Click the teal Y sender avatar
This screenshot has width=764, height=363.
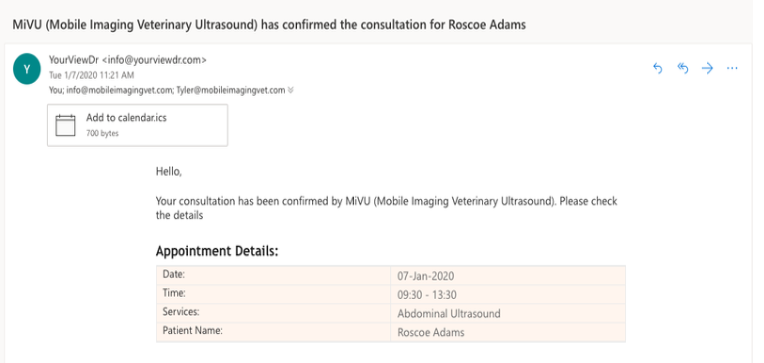coord(27,69)
